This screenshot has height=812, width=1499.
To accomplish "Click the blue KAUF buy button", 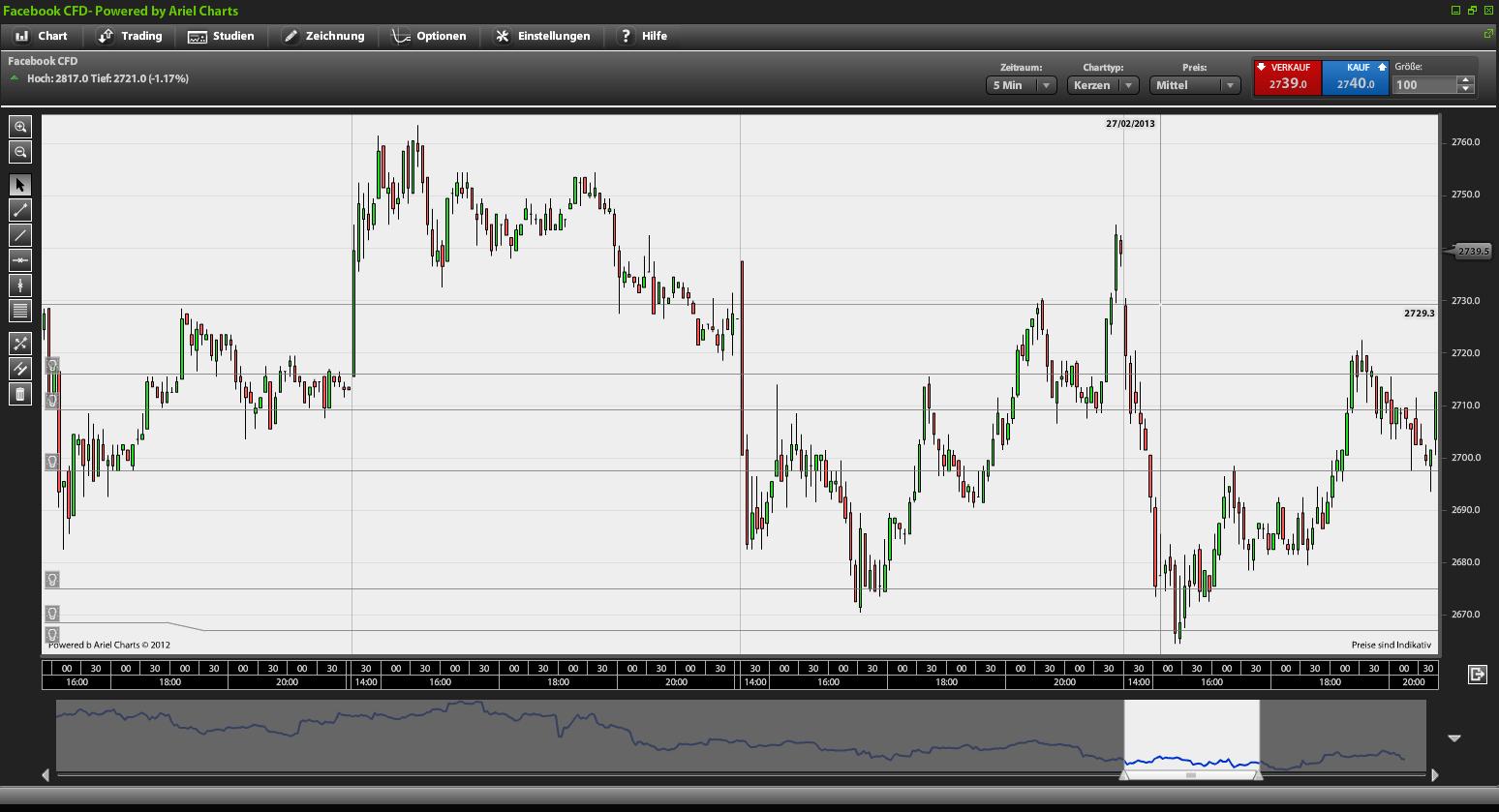I will 1356,78.
